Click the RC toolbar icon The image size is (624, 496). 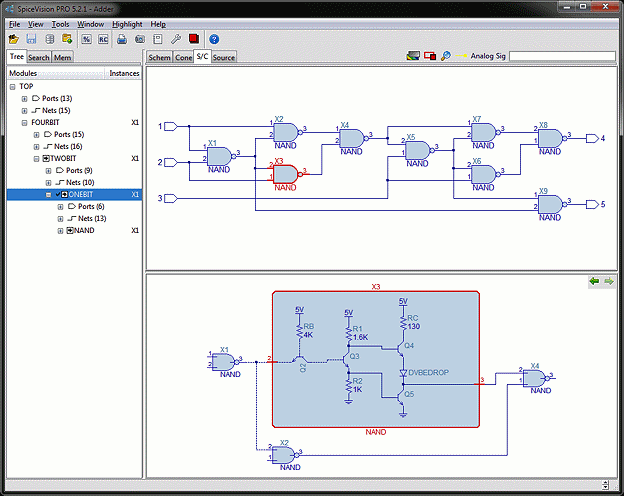pos(103,39)
